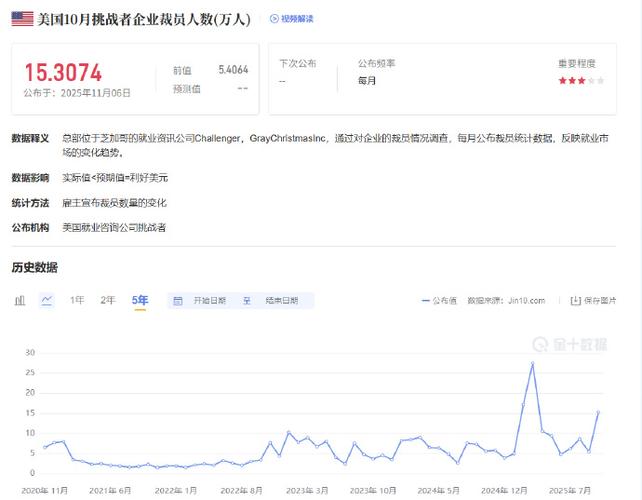Screen dimensions: 642x500
Task: Click the 公布于：2025年11月06日 date text
Action: pos(77,93)
